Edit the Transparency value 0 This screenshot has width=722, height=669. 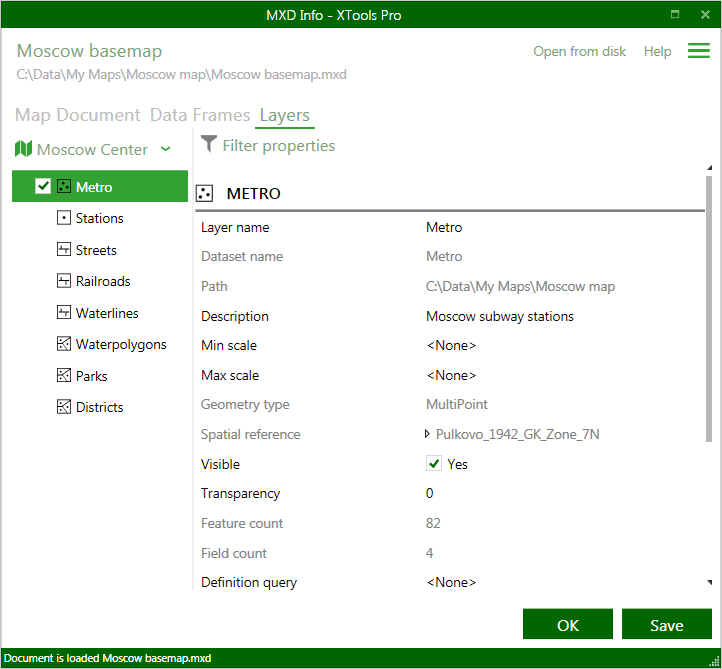pos(429,493)
